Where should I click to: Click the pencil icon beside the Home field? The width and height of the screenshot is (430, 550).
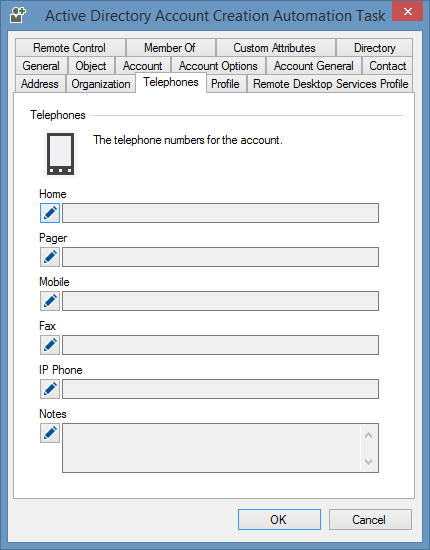(x=50, y=213)
